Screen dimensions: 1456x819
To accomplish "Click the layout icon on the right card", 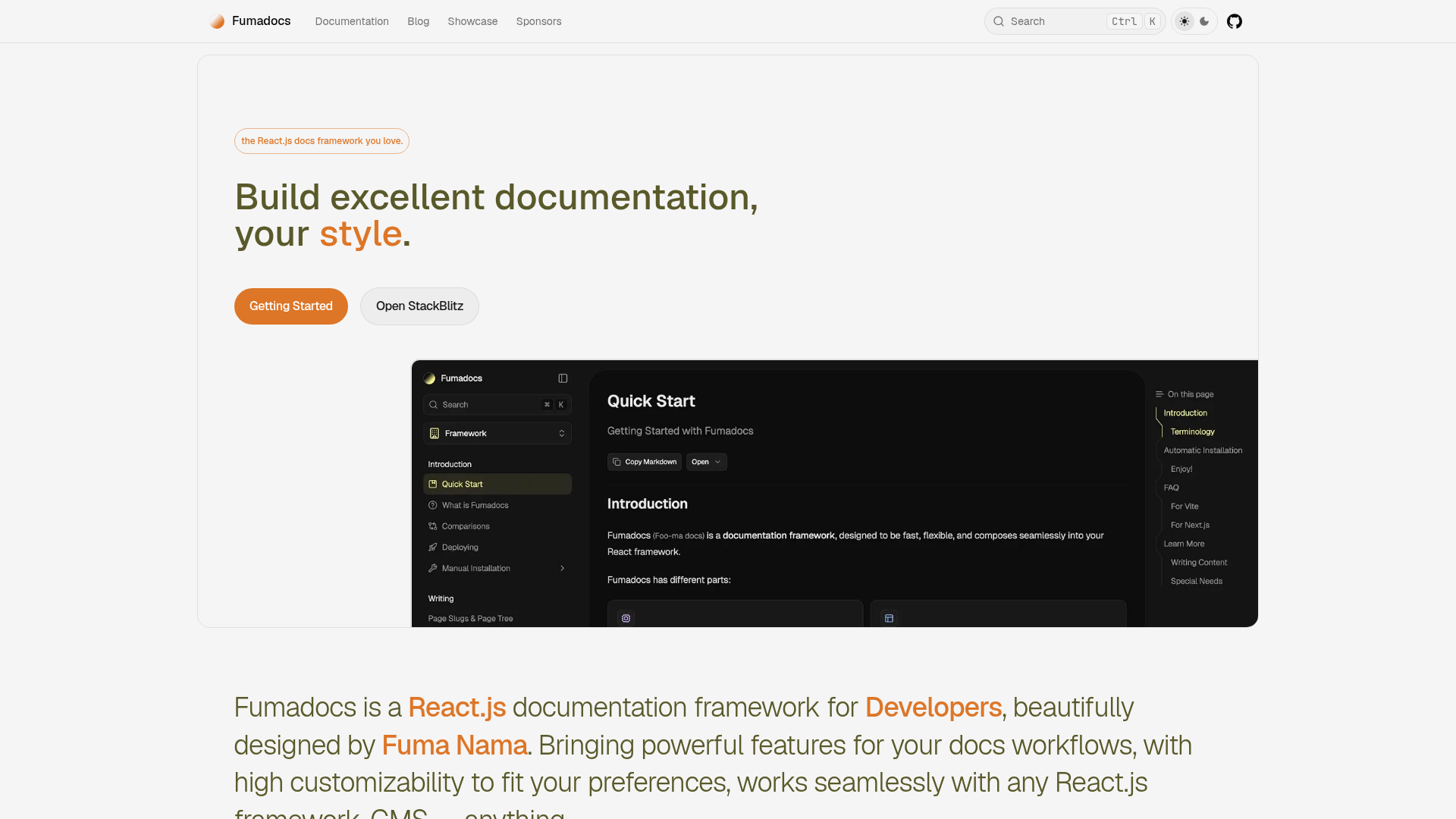I will [x=889, y=619].
